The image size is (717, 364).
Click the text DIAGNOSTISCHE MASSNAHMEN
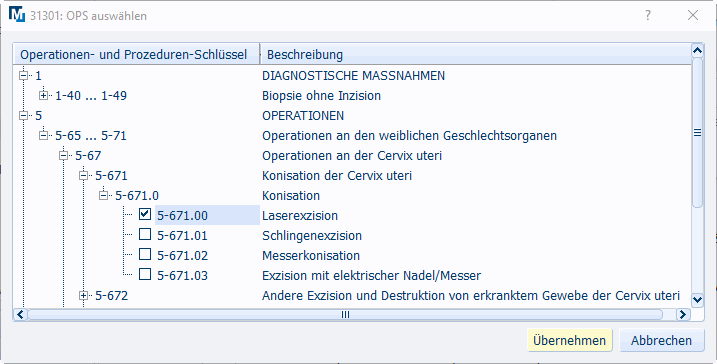click(x=353, y=75)
